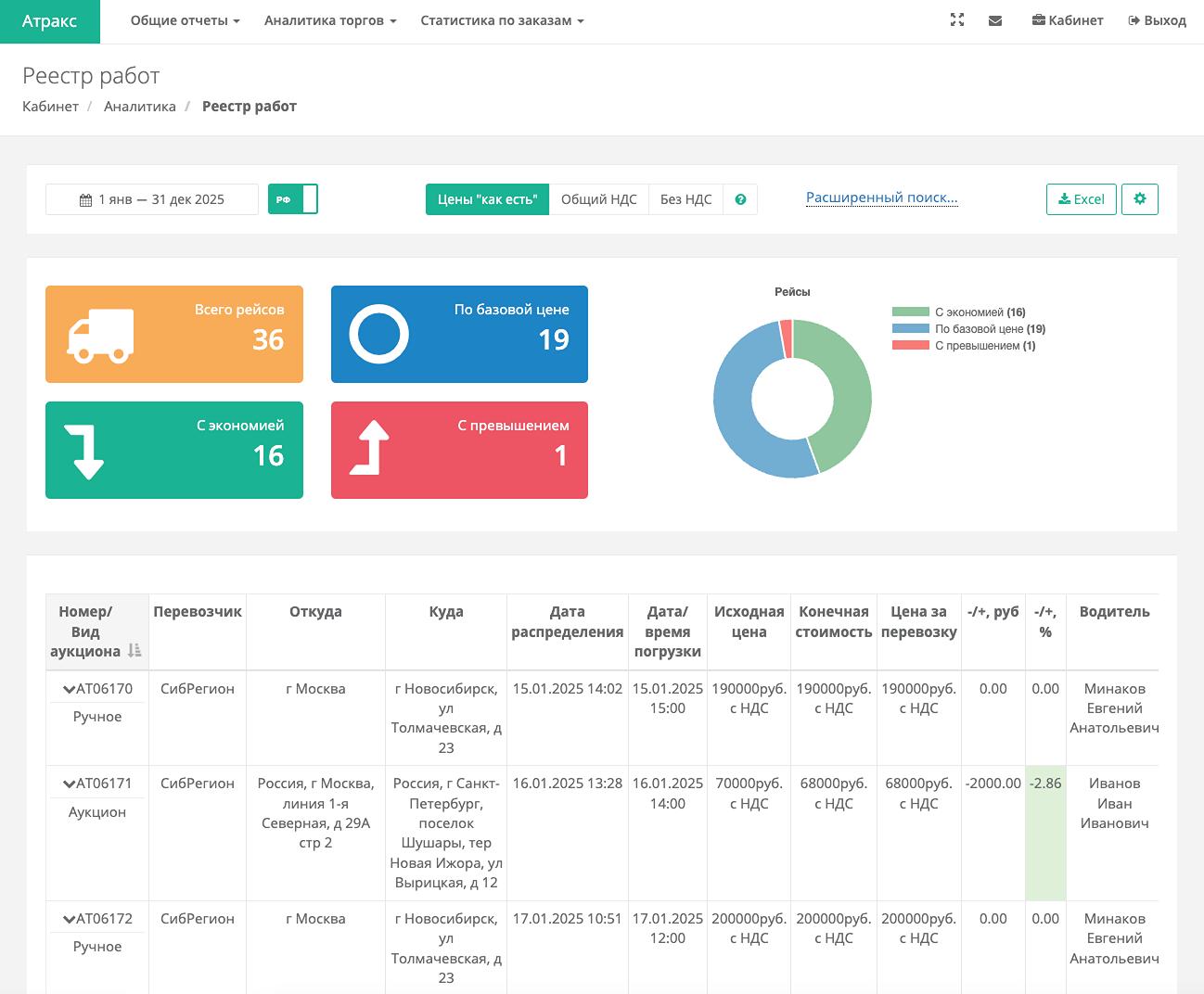The image size is (1204, 994).
Task: Select the Общий НДС price mode
Action: pyautogui.click(x=598, y=199)
